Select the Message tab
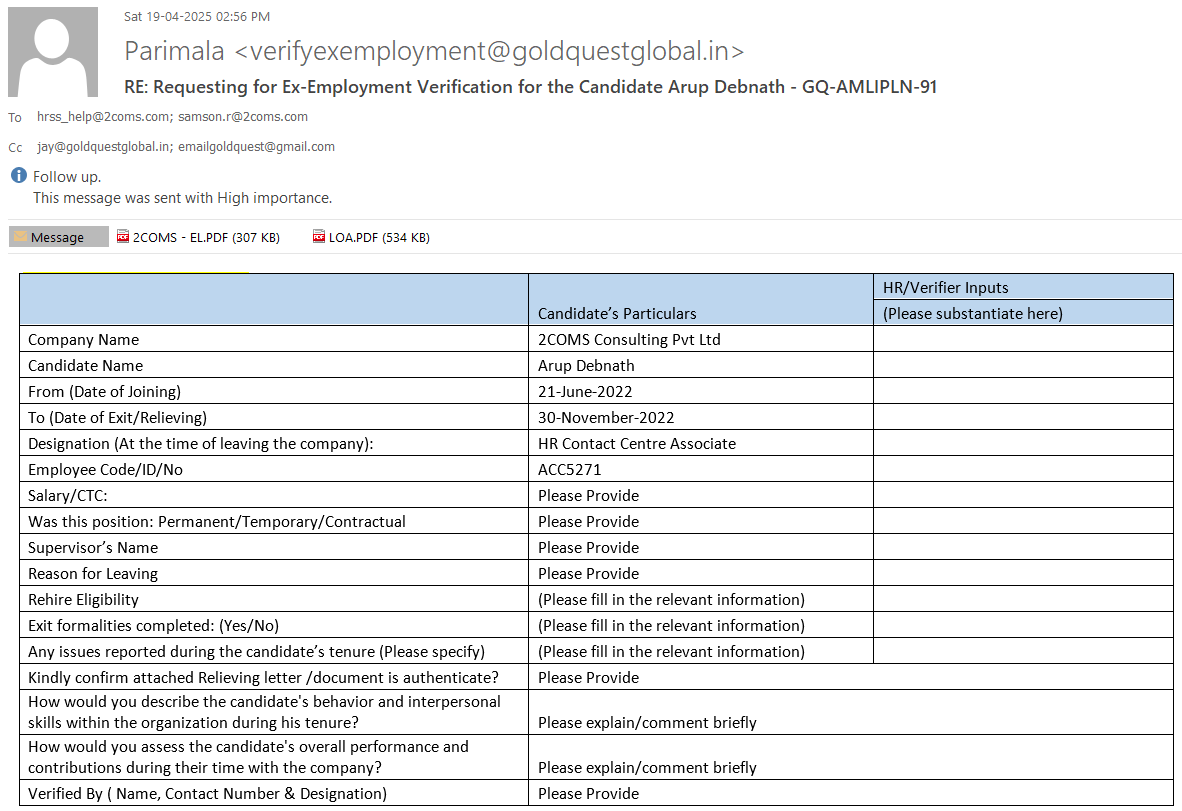This screenshot has width=1182, height=811. [58, 238]
